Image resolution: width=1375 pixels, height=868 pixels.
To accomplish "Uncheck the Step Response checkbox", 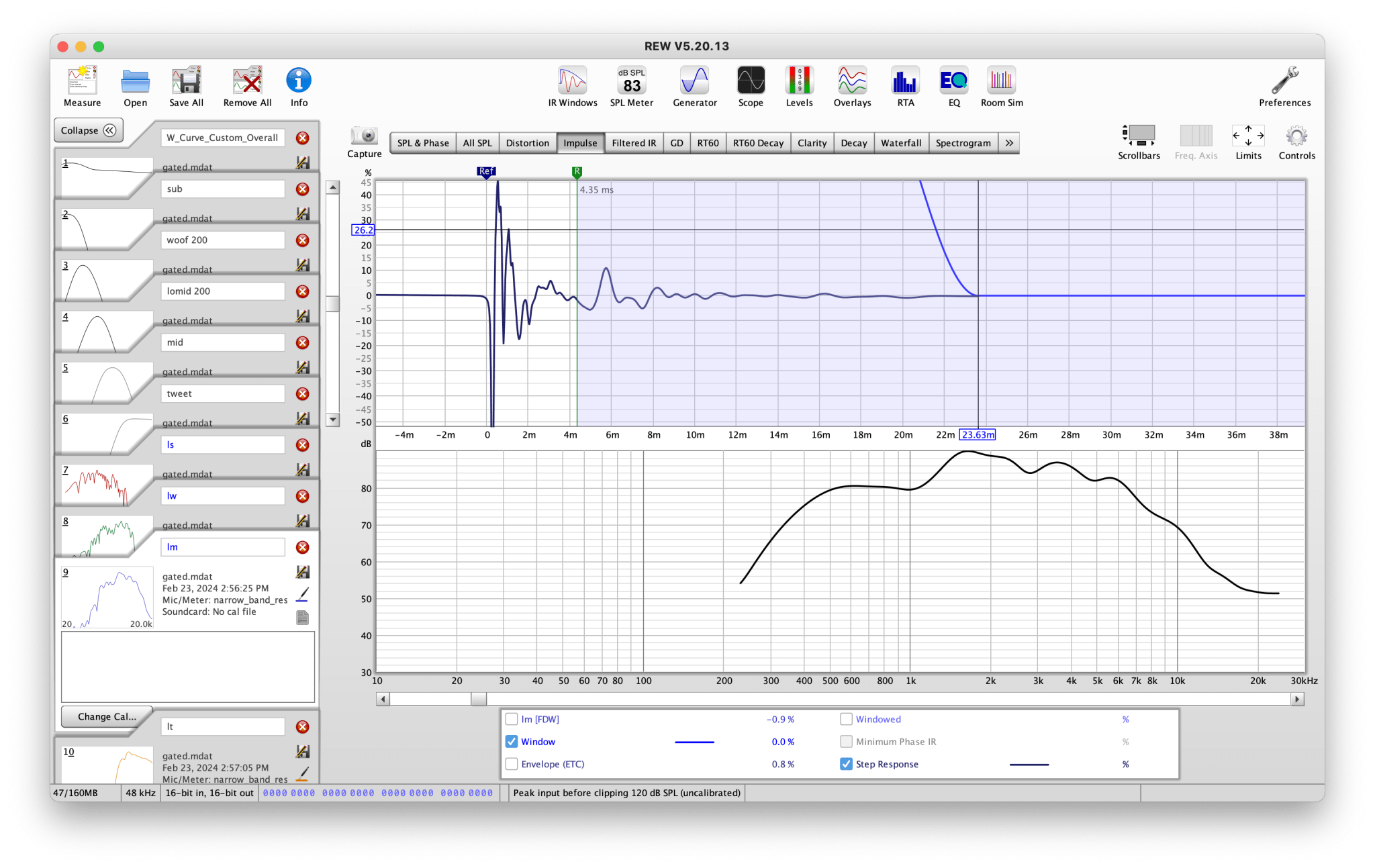I will tap(846, 764).
